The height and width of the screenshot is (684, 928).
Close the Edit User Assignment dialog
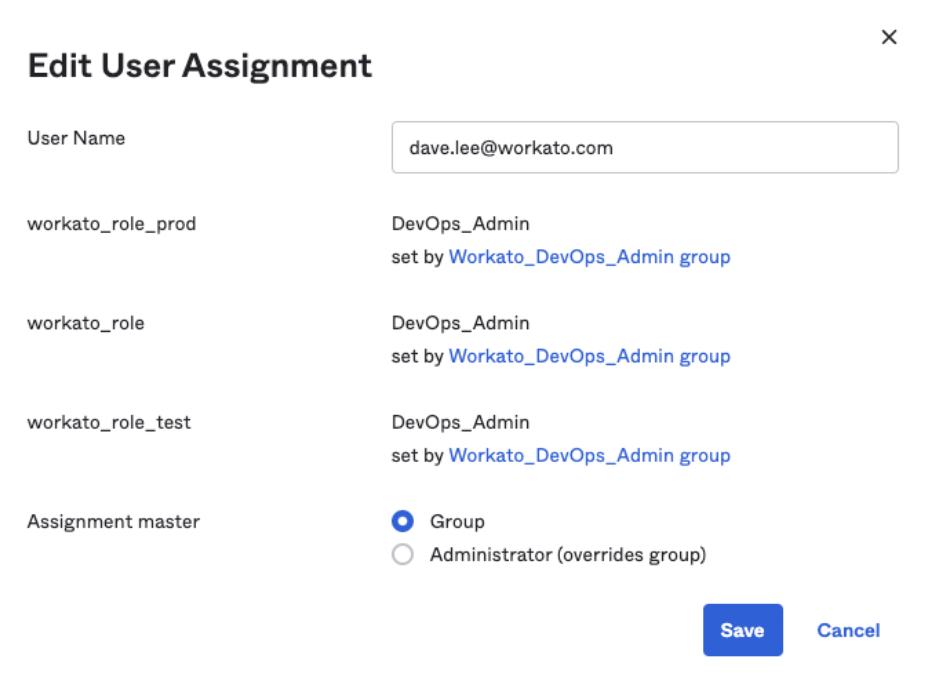tap(888, 37)
